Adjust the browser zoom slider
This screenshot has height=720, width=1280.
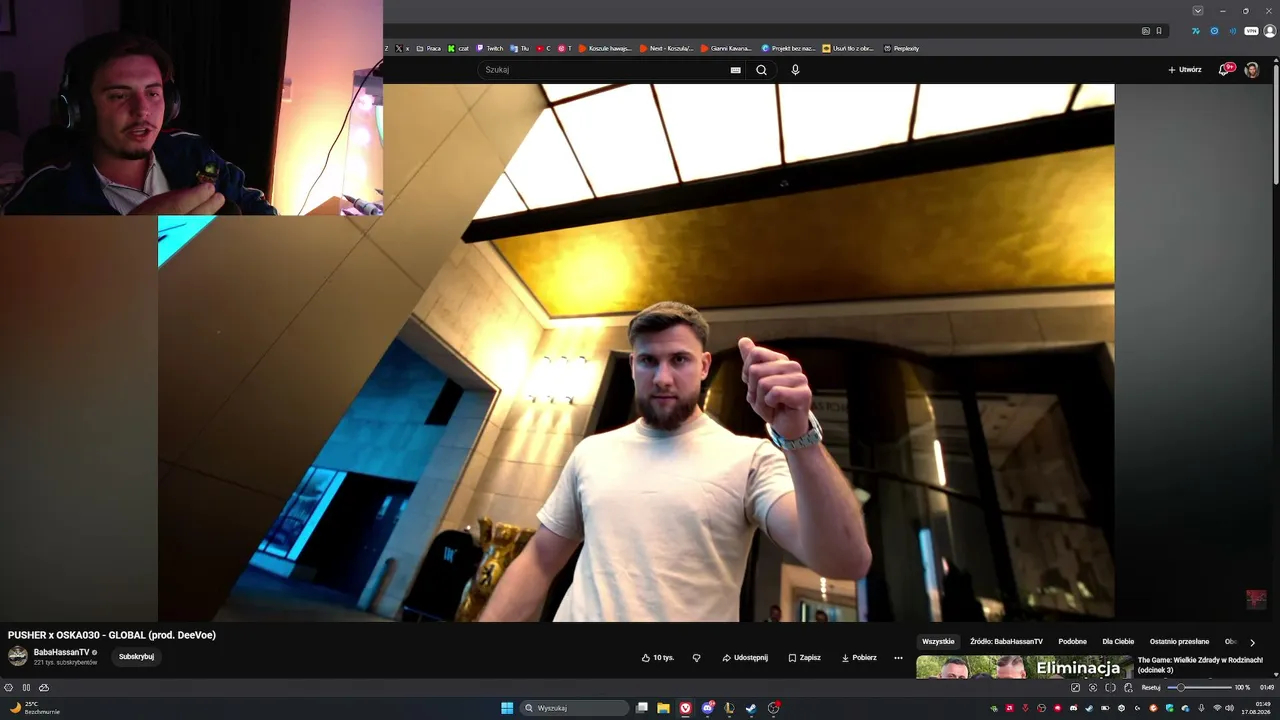click(x=1200, y=688)
